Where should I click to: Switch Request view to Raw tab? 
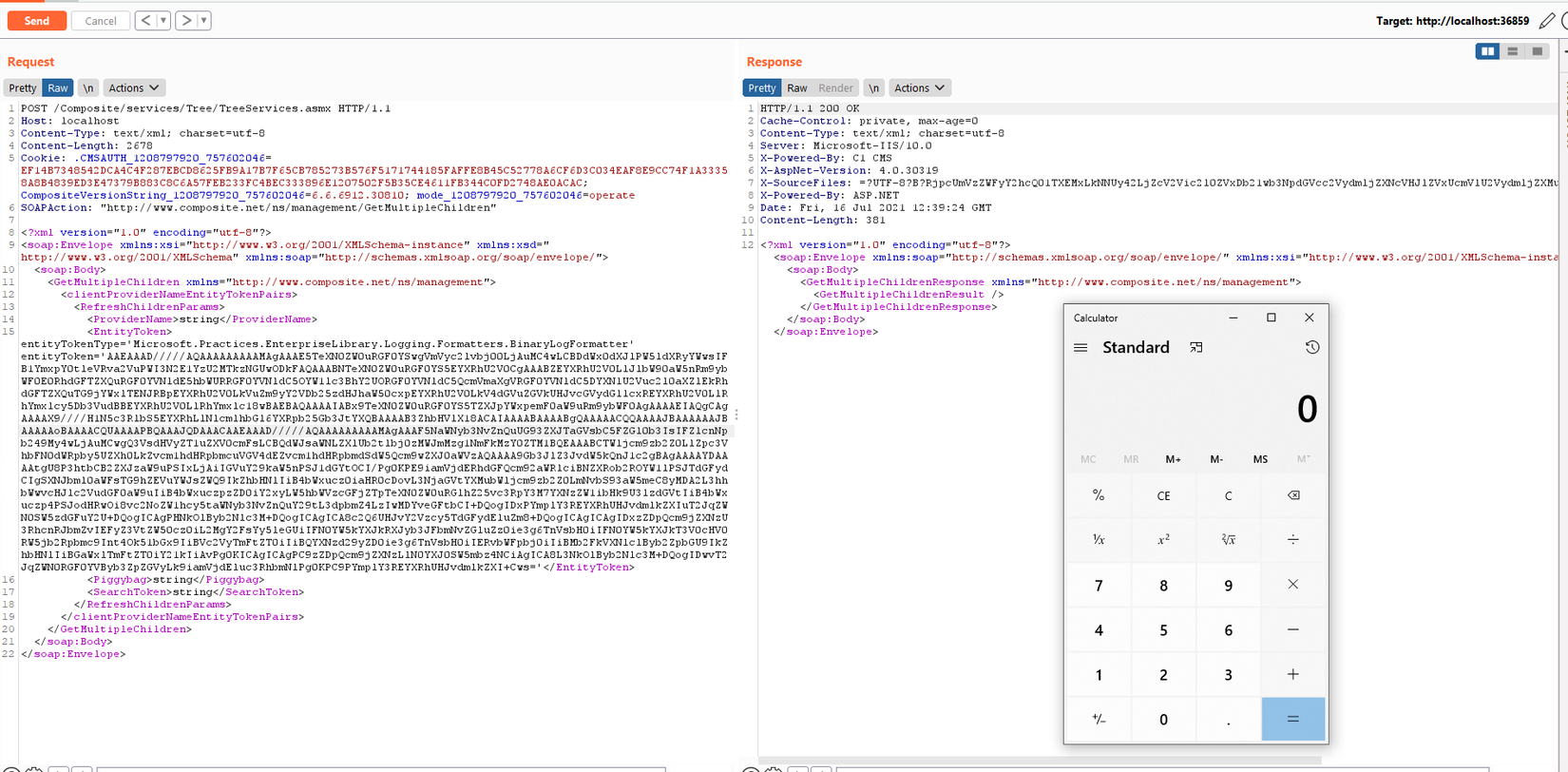click(58, 87)
